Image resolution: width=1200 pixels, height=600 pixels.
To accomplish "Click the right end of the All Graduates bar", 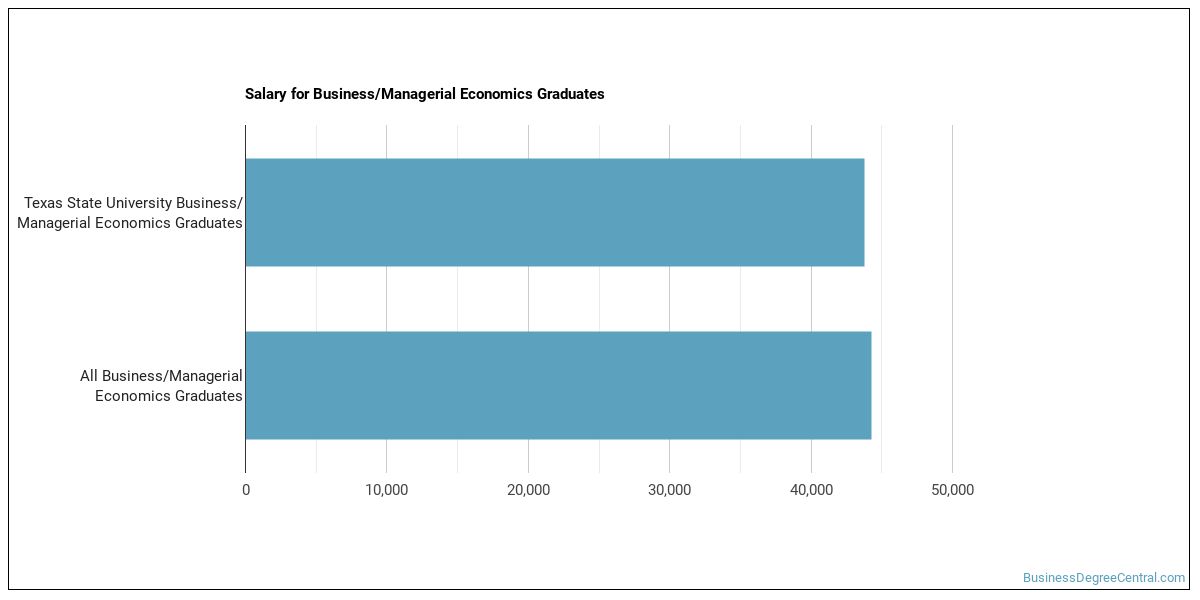I will [x=869, y=385].
